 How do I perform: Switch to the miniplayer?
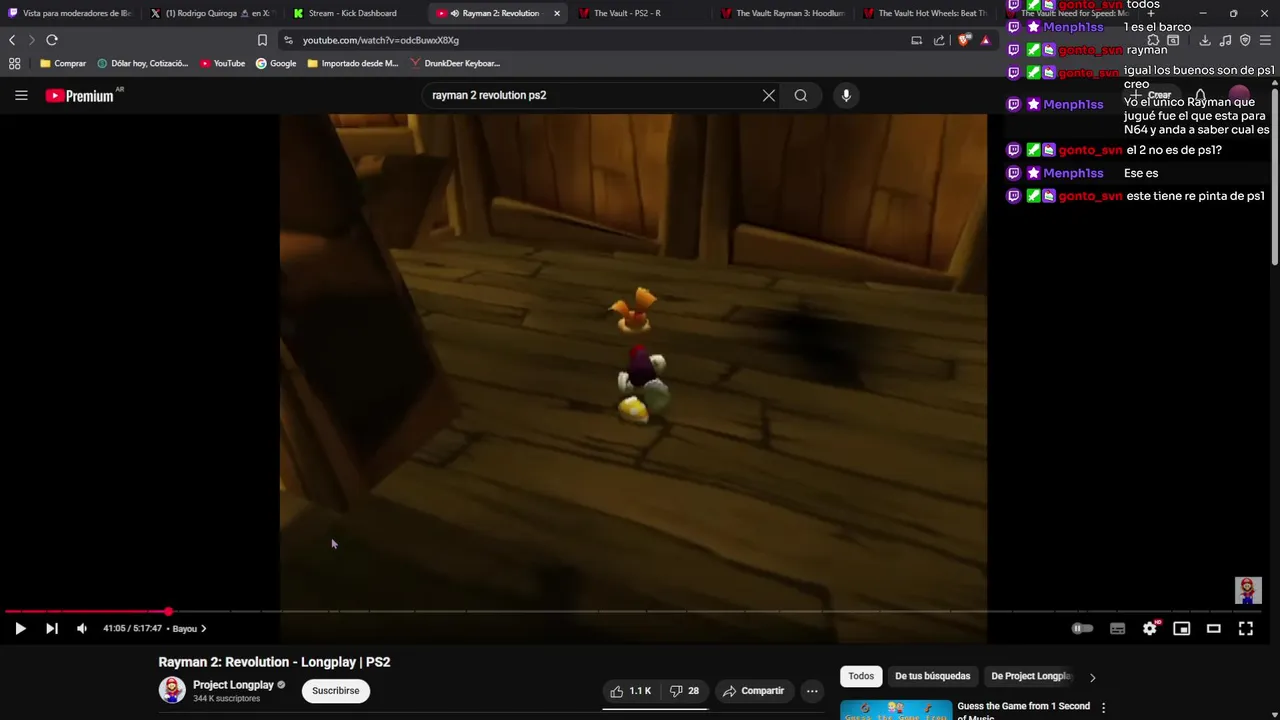tap(1182, 628)
